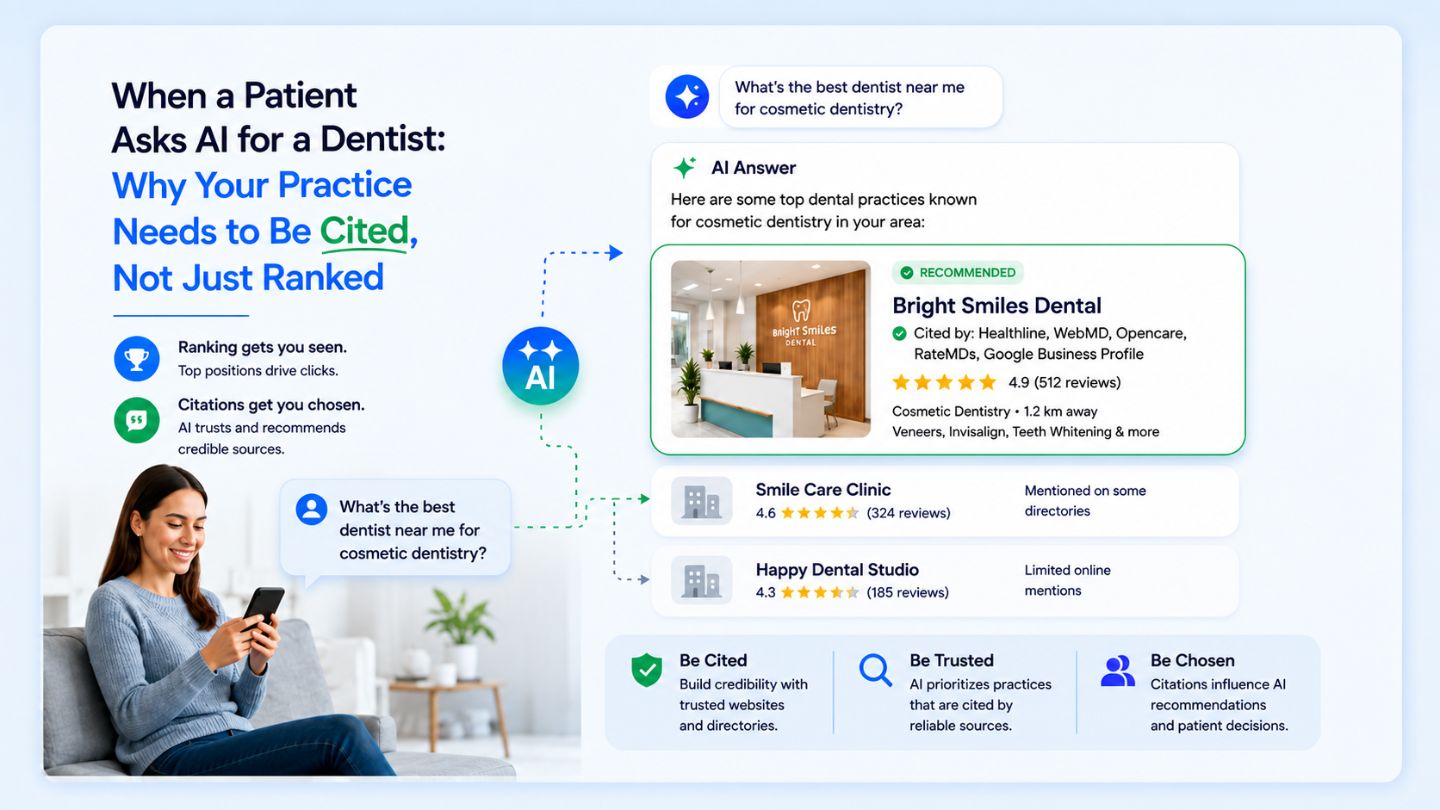Select "Limited online mentions" note
This screenshot has height=810, width=1440.
tap(1067, 580)
